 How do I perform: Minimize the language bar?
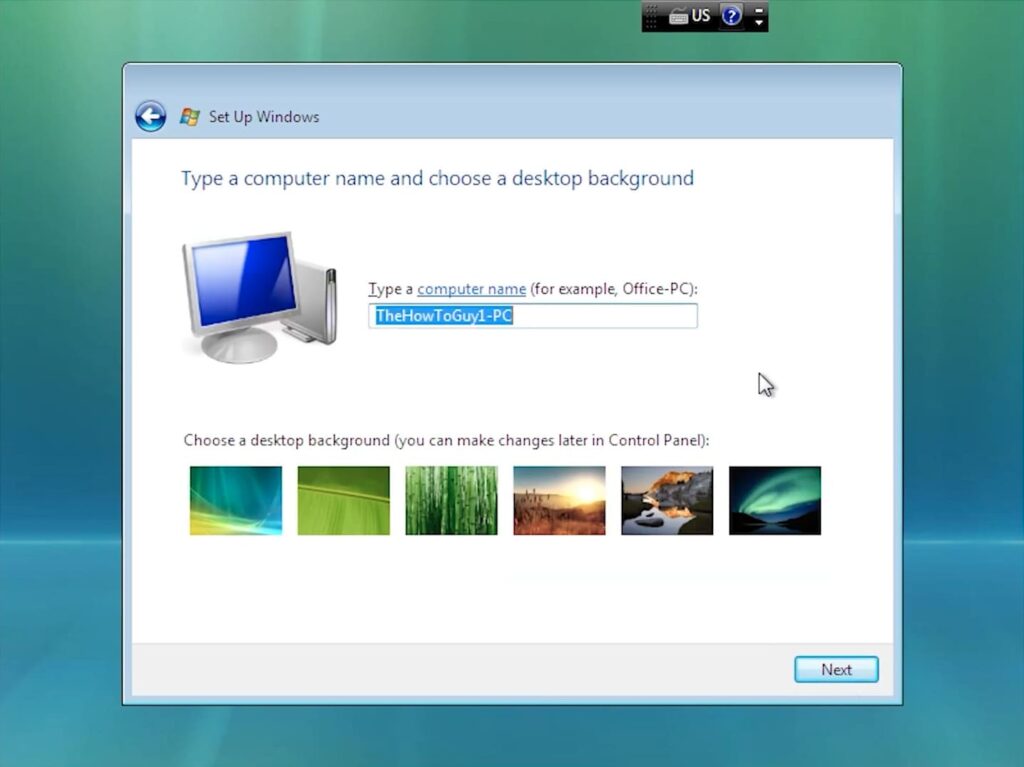coord(759,10)
